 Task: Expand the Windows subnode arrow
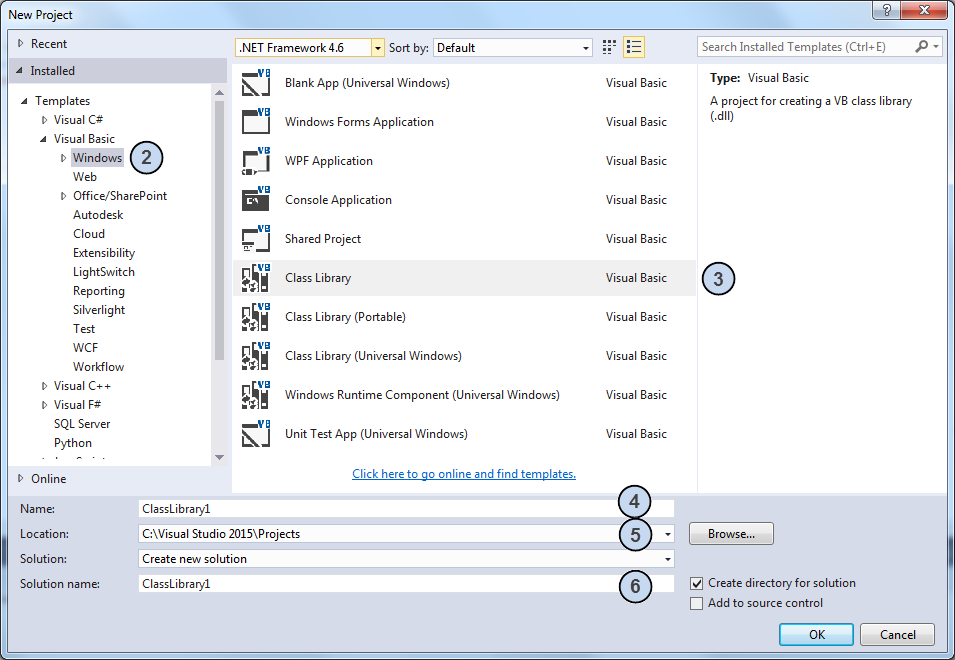[x=63, y=158]
